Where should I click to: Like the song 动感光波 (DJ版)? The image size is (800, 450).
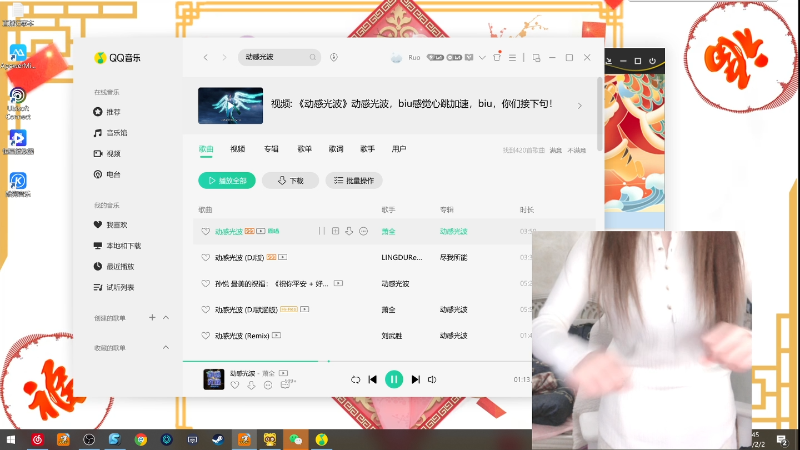[x=206, y=258]
